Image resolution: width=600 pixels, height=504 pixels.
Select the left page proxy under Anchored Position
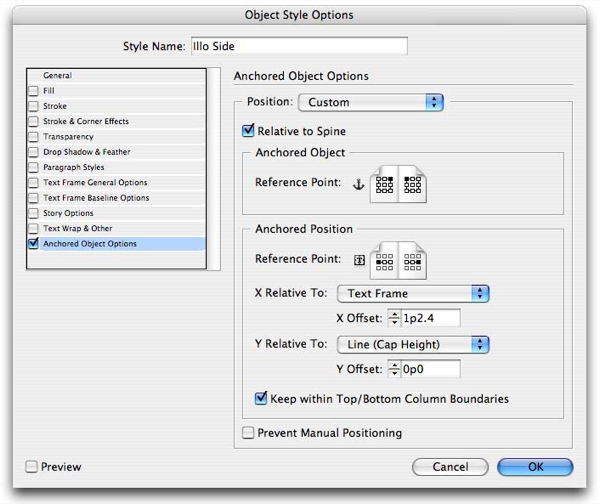[384, 262]
